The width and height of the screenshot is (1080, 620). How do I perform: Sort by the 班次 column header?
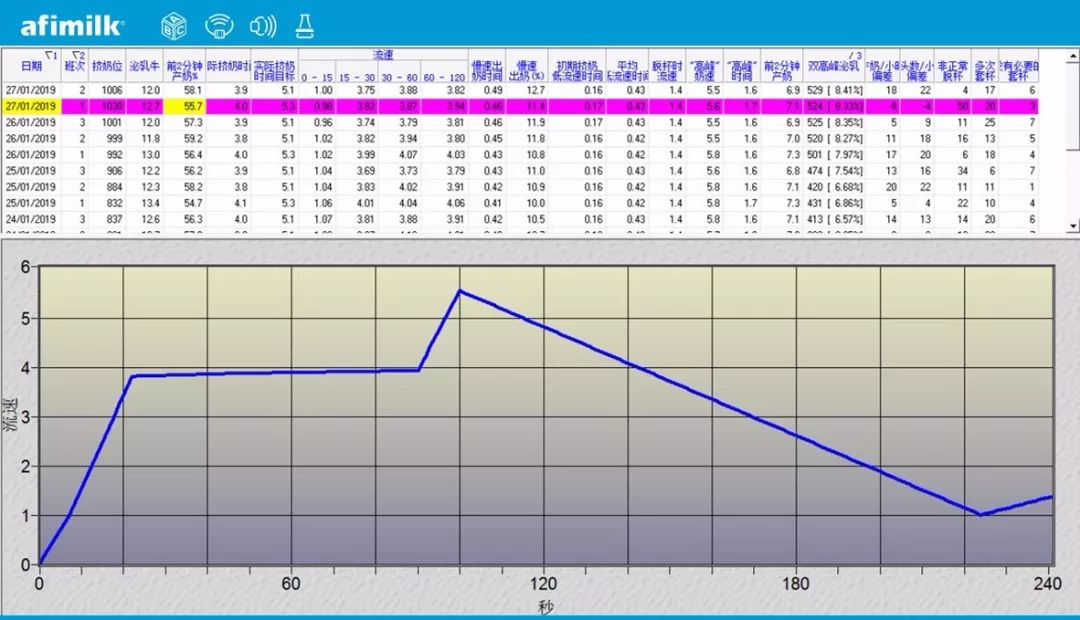(x=75, y=66)
